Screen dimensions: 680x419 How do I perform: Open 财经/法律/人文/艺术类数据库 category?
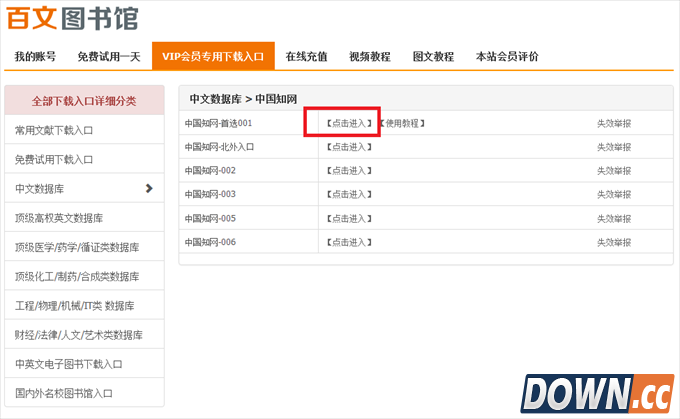tap(84, 335)
